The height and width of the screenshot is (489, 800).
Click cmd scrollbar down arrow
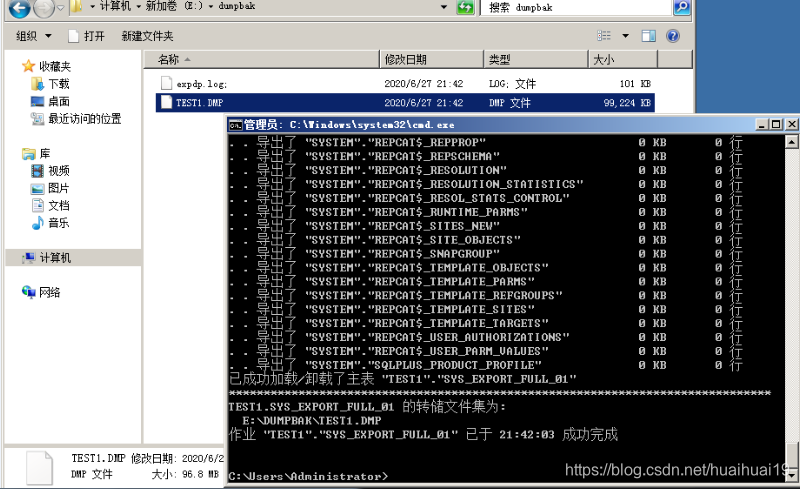tap(791, 475)
